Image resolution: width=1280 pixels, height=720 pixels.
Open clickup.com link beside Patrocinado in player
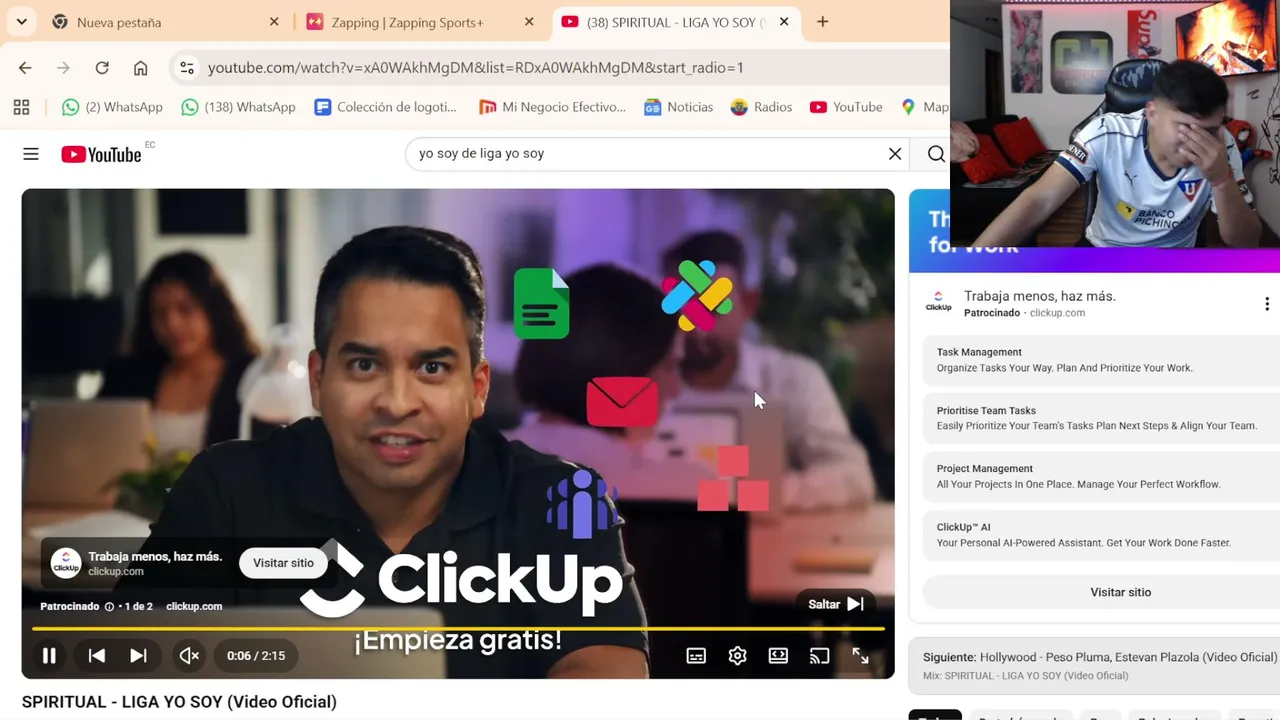coord(194,606)
